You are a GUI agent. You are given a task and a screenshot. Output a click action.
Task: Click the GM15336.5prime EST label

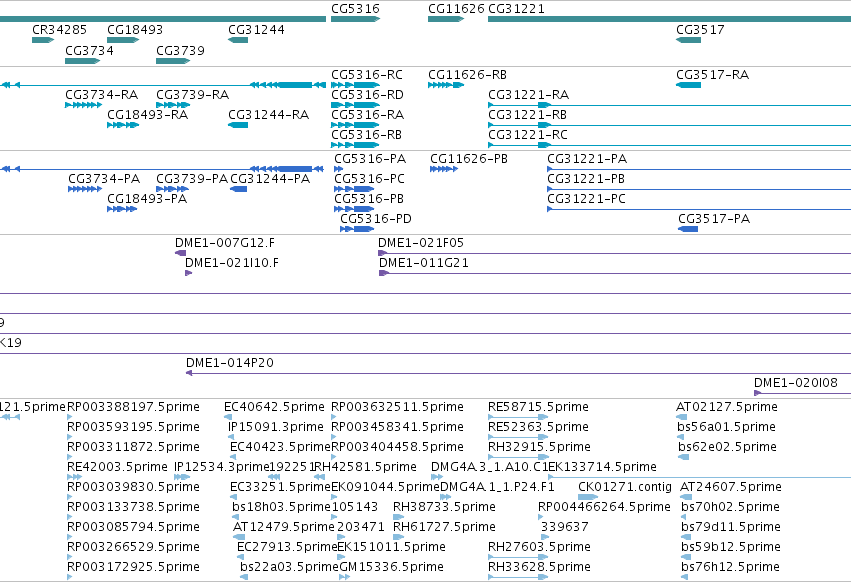[392, 568]
